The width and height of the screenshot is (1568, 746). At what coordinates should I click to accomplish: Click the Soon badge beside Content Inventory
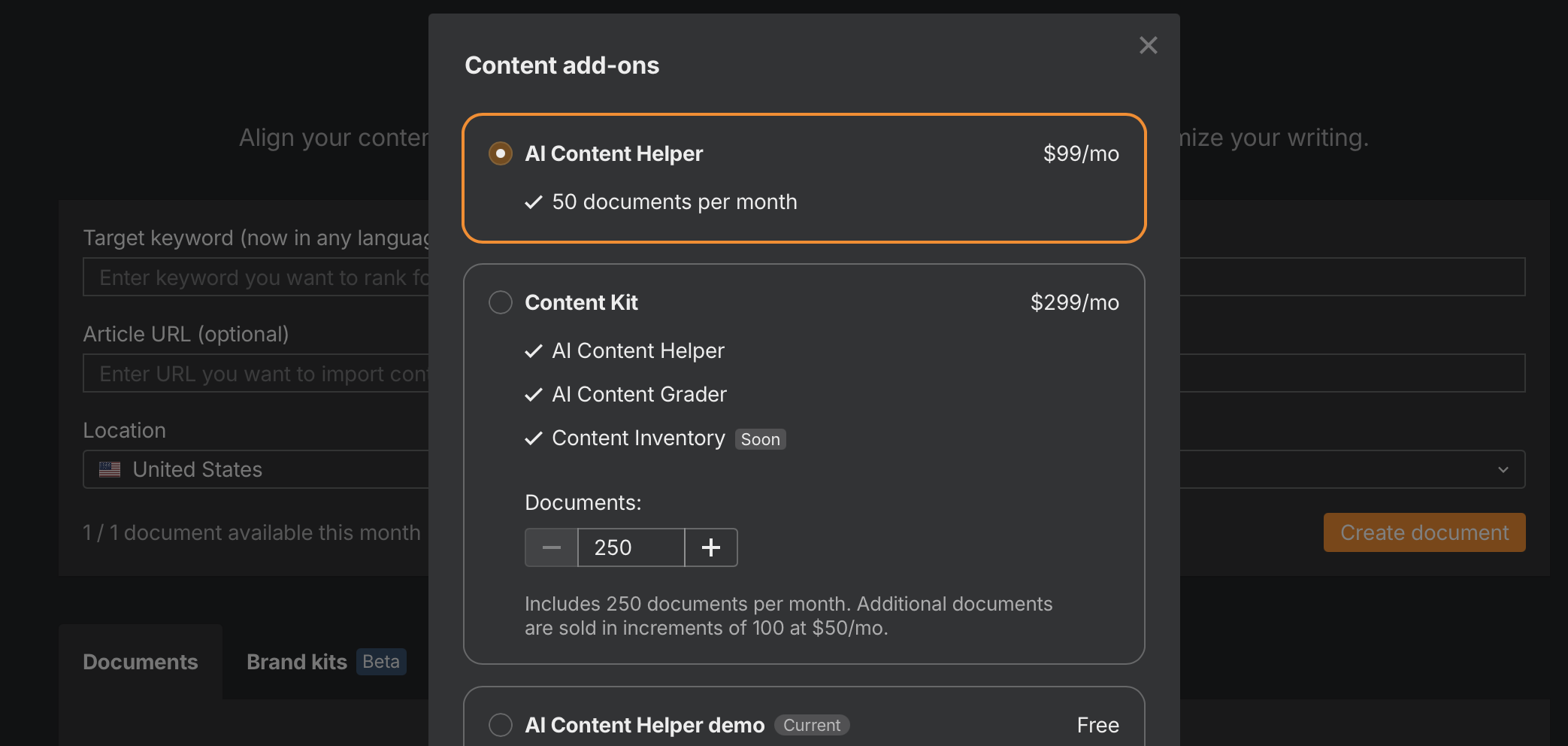coord(761,439)
